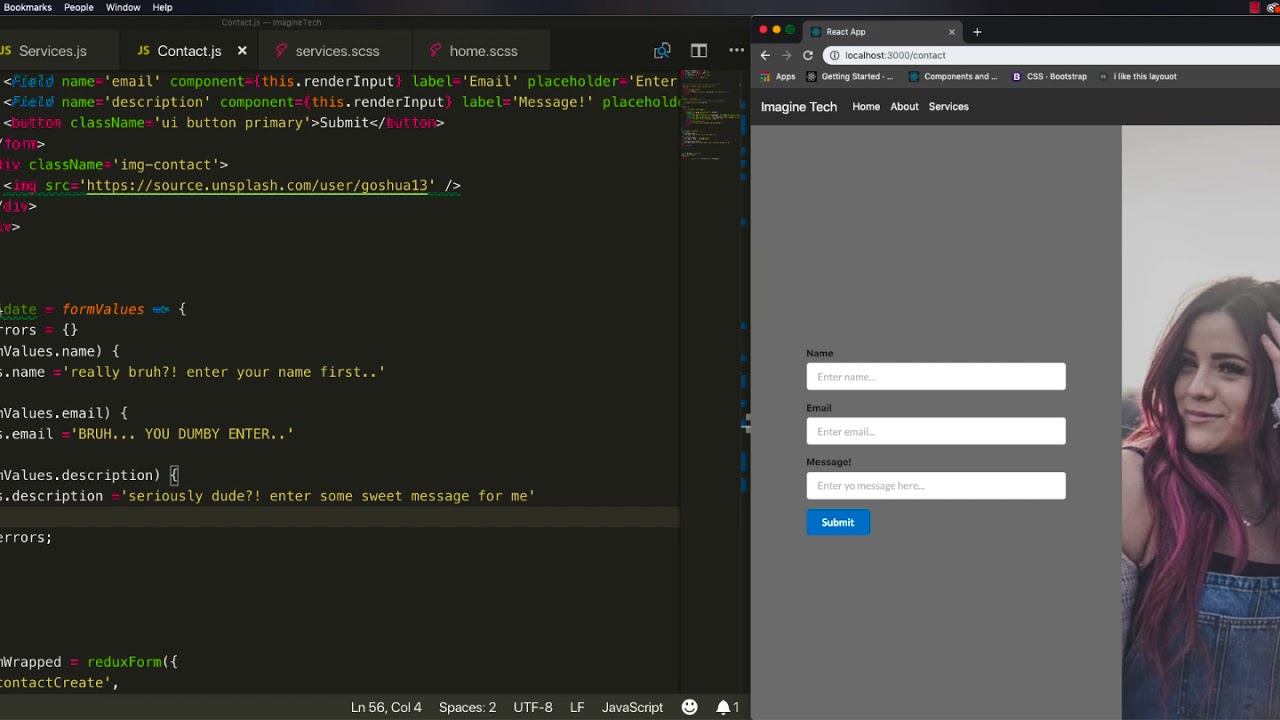
Task: Open the Getting Started bookmark
Action: [850, 76]
